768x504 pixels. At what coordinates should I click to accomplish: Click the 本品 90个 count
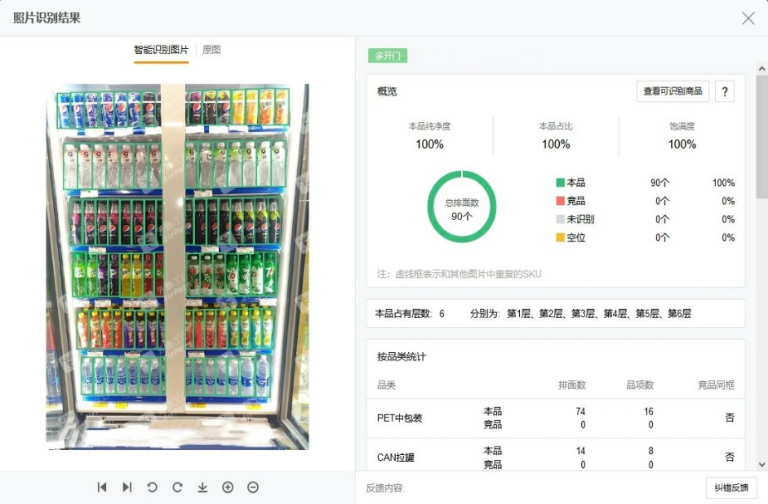coord(659,183)
